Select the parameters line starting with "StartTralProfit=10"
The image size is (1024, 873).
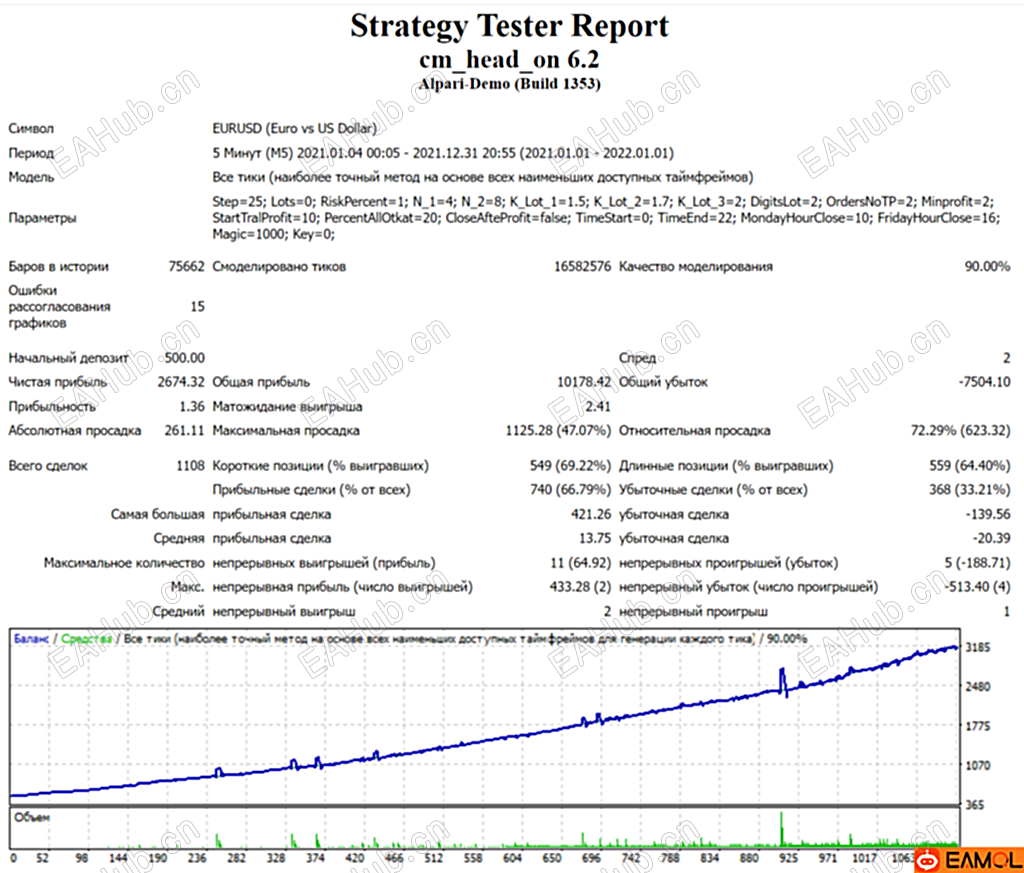tap(606, 217)
